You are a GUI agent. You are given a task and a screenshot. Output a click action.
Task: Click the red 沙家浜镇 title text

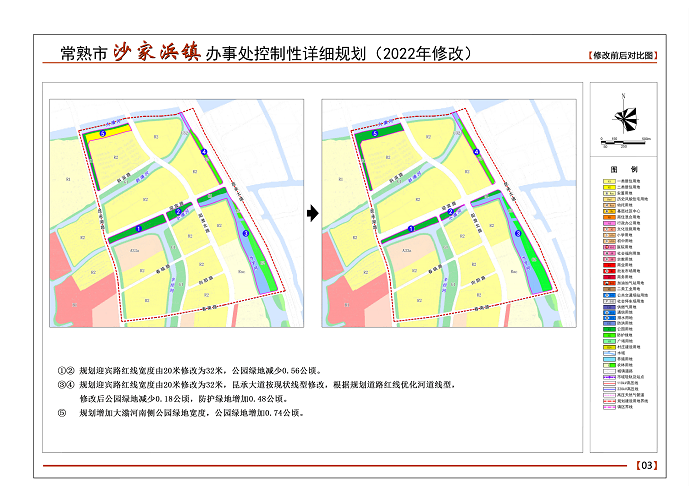pos(155,53)
